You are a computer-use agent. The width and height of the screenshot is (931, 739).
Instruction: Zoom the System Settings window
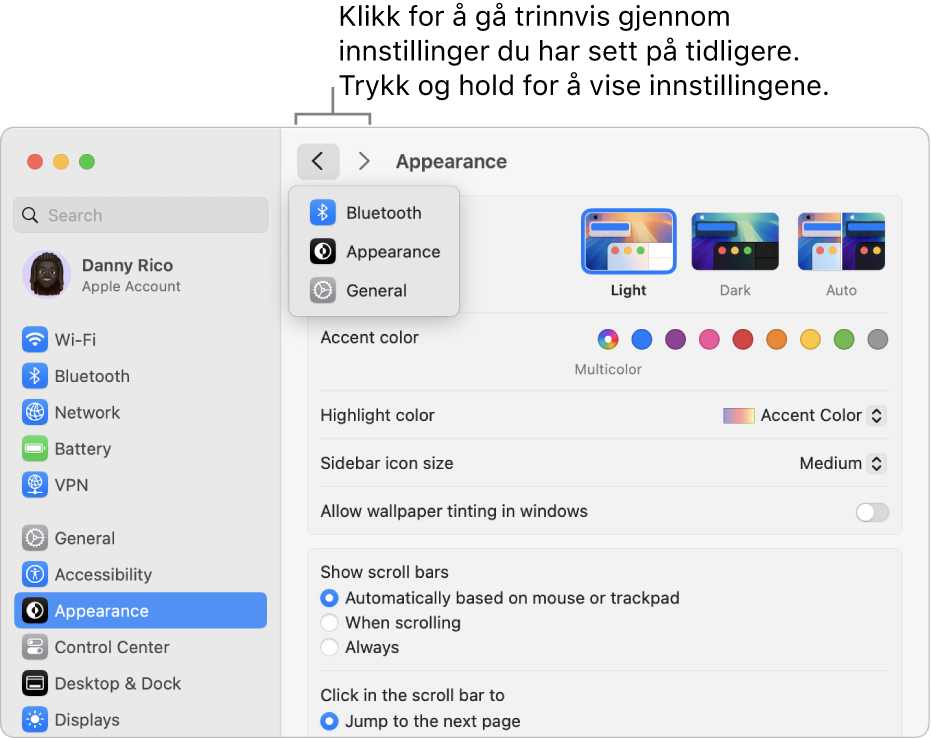tap(87, 161)
